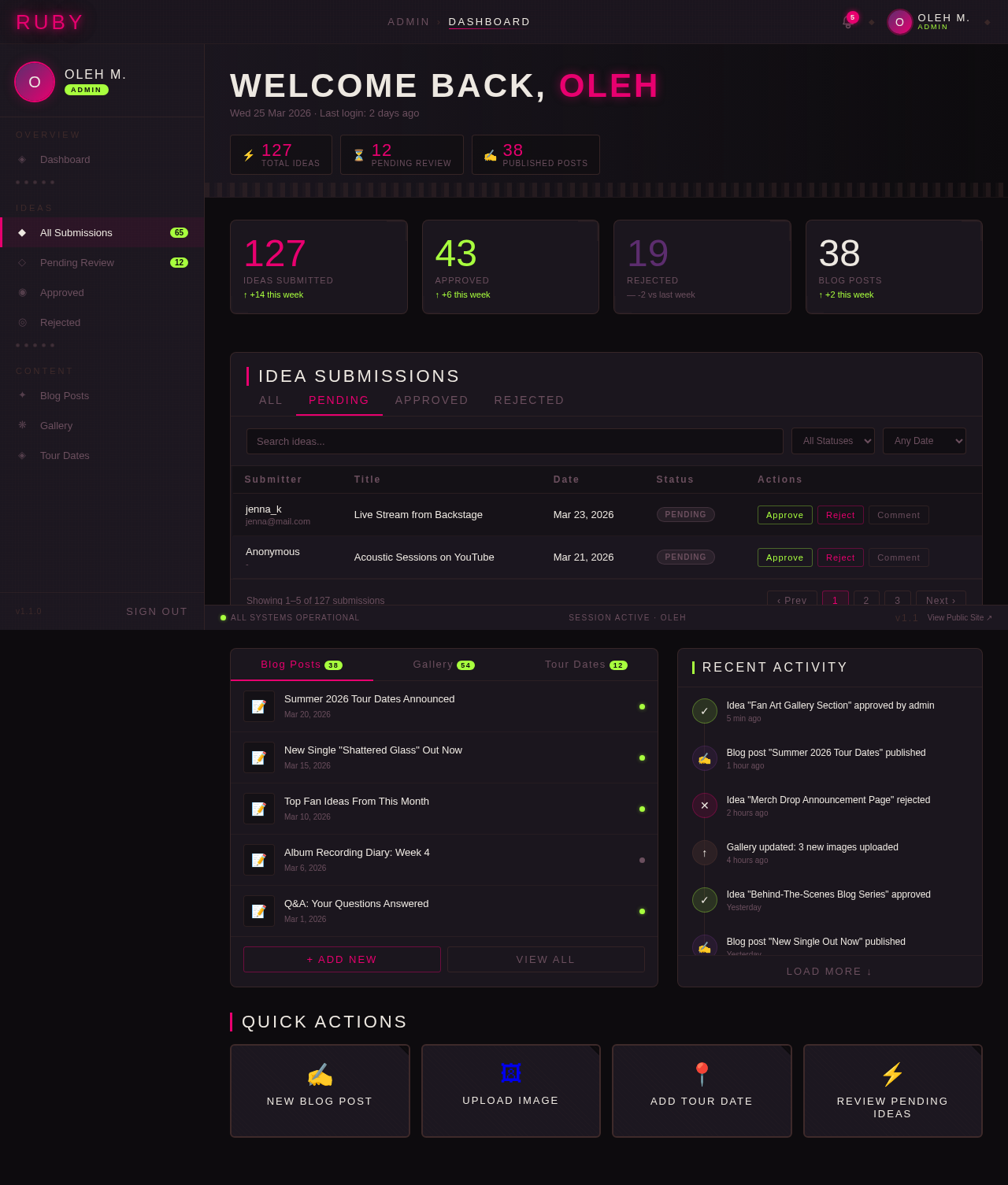Viewport: 1008px width, 1185px height.
Task: Open Blog Posts from the Content sidebar
Action: [65, 395]
